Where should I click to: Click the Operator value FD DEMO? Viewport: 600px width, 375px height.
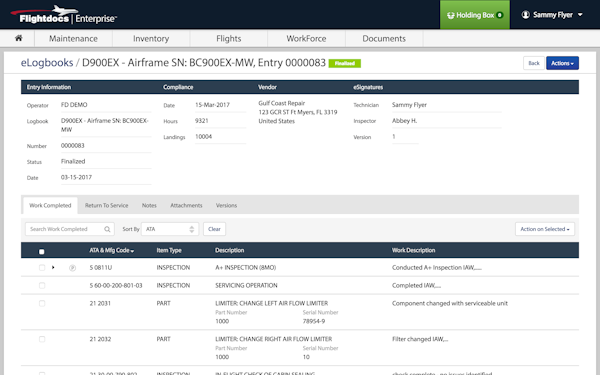[74, 105]
